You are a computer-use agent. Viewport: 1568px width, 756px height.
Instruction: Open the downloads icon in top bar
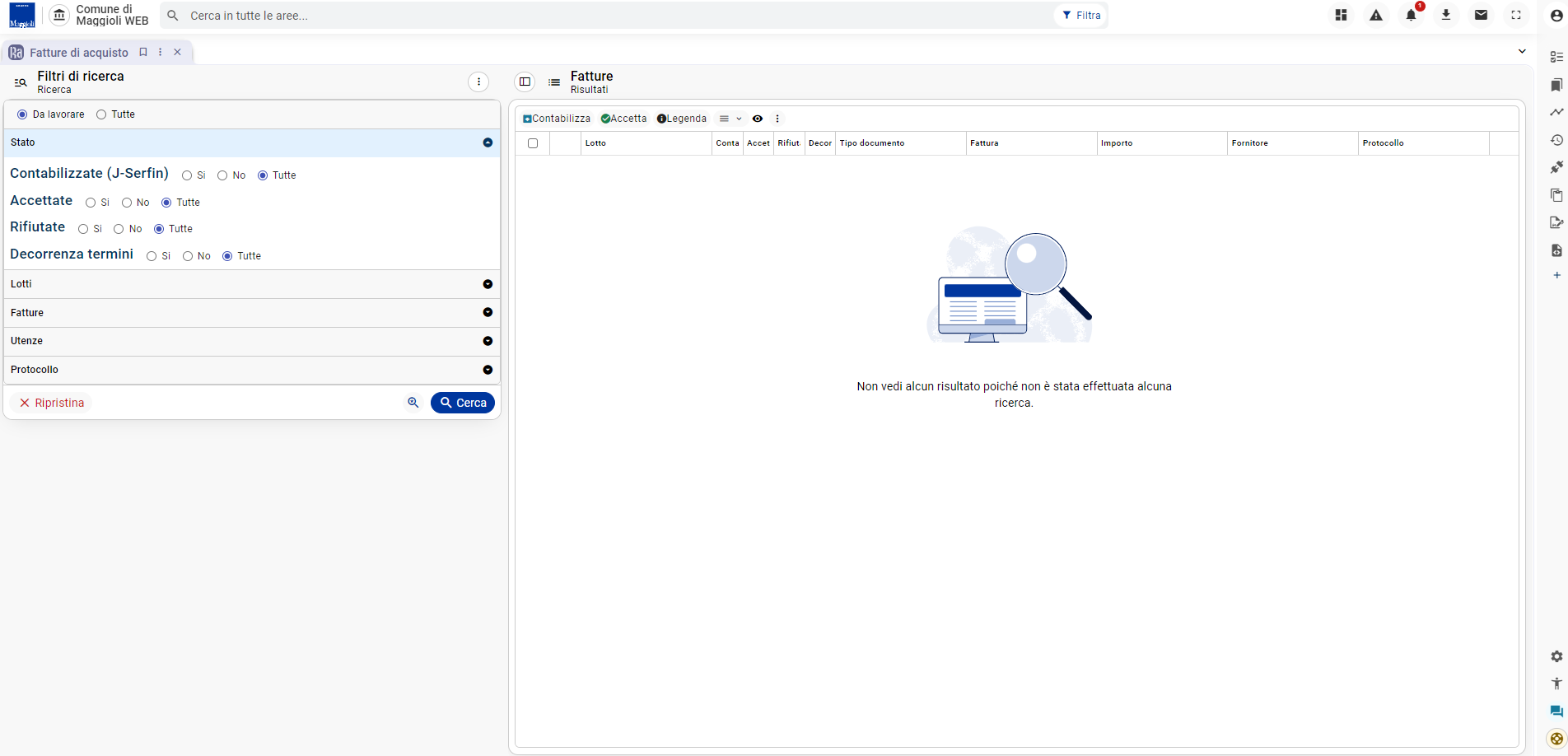pyautogui.click(x=1446, y=15)
